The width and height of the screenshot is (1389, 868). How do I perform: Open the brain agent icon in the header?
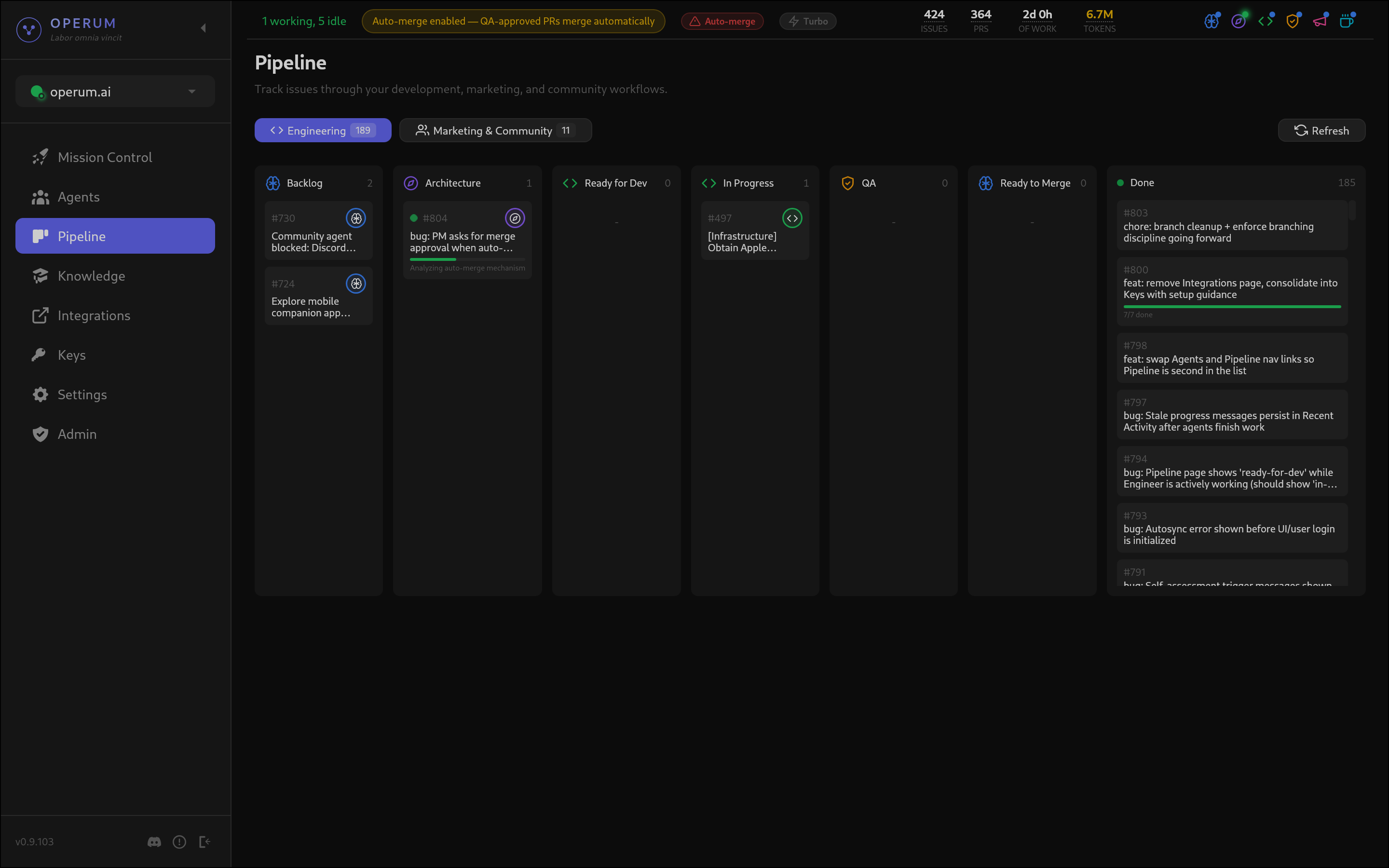coord(1211,21)
